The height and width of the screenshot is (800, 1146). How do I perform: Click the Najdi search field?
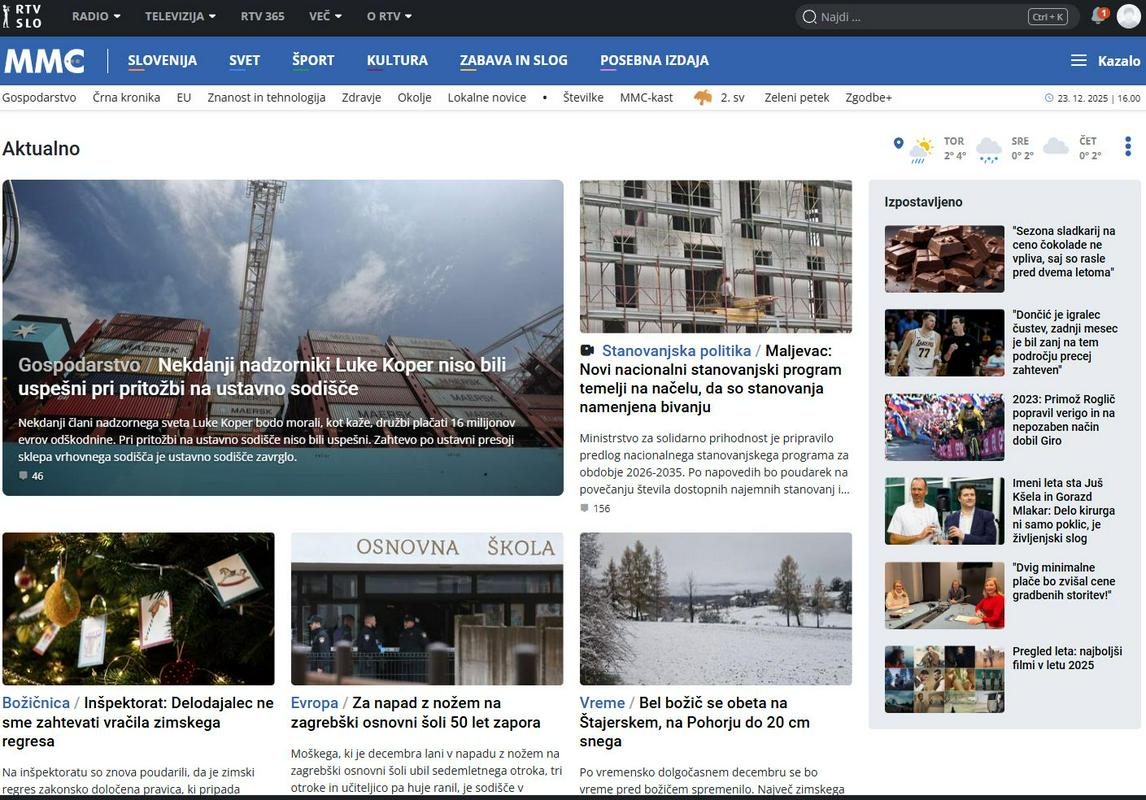click(x=920, y=17)
